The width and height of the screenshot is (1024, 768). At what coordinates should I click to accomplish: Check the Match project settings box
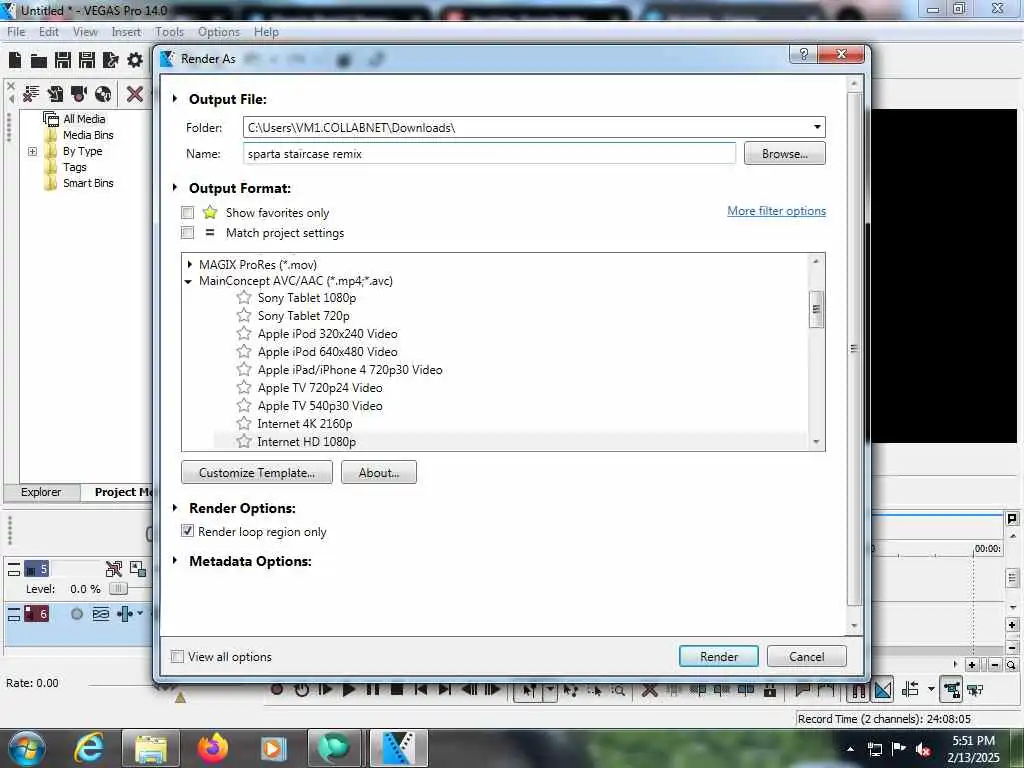tap(188, 232)
